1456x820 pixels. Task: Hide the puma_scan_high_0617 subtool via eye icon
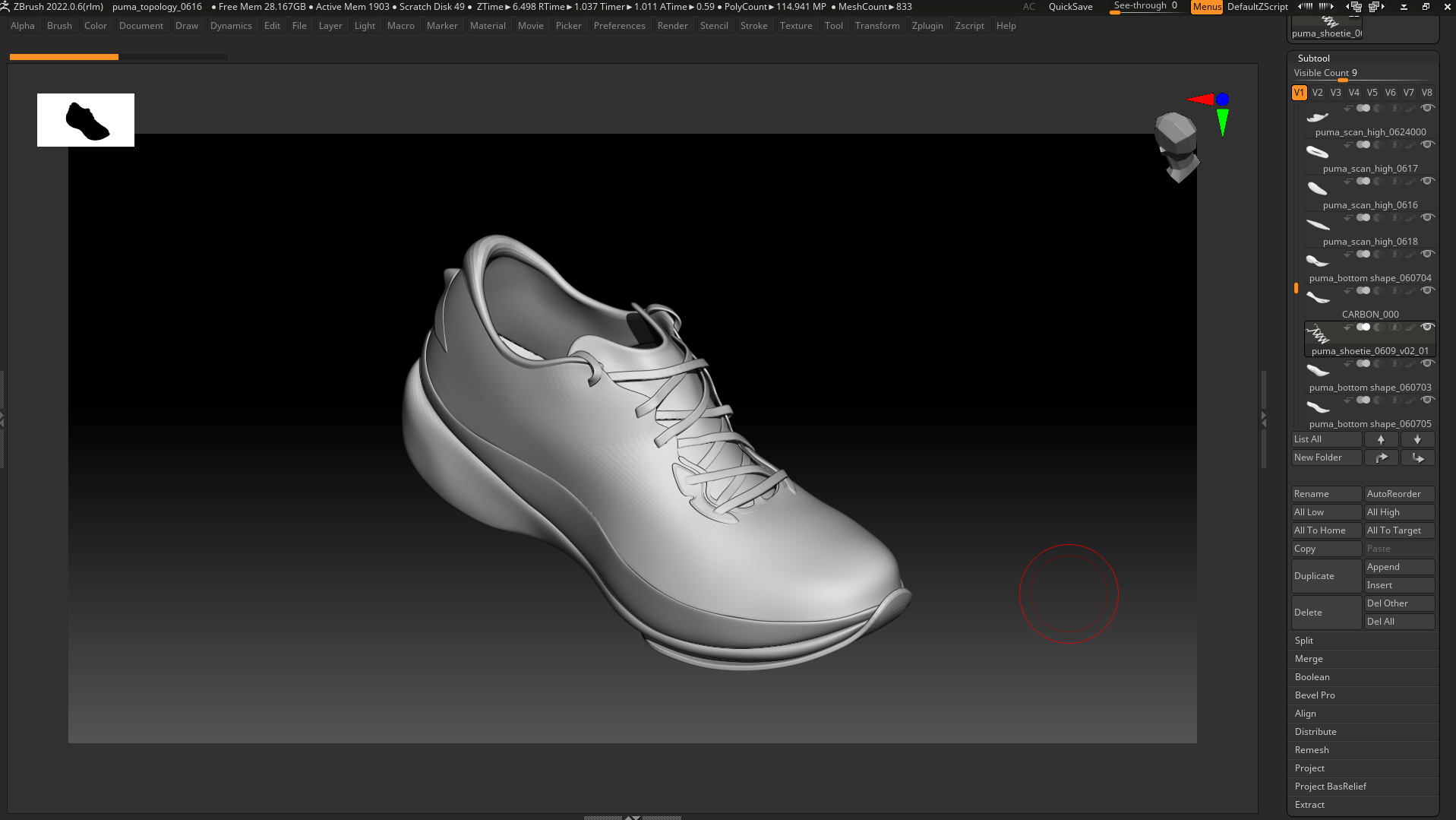tap(1428, 145)
